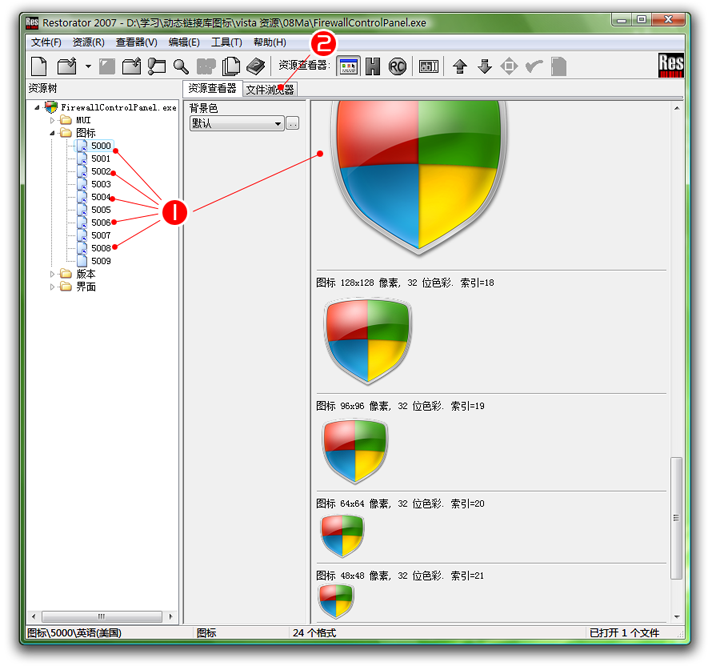Click the edit mode ab| toolbar icon
The width and height of the screenshot is (720, 666).
pos(429,67)
